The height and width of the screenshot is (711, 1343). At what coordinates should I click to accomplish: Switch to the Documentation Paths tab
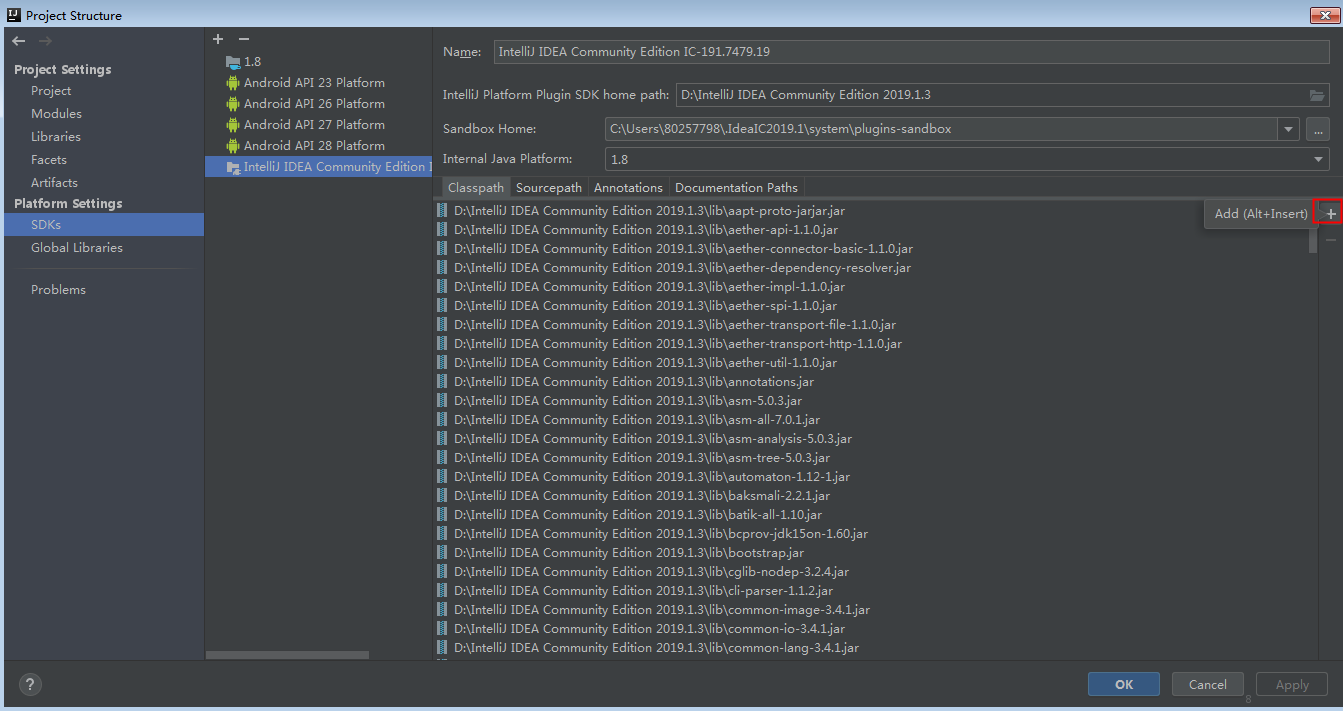736,187
